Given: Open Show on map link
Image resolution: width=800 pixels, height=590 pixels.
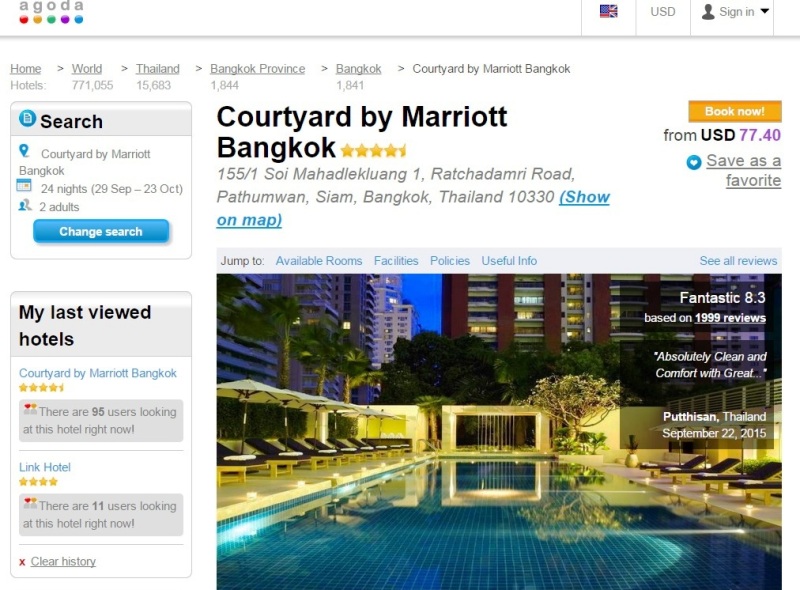Looking at the screenshot, I should [413, 208].
